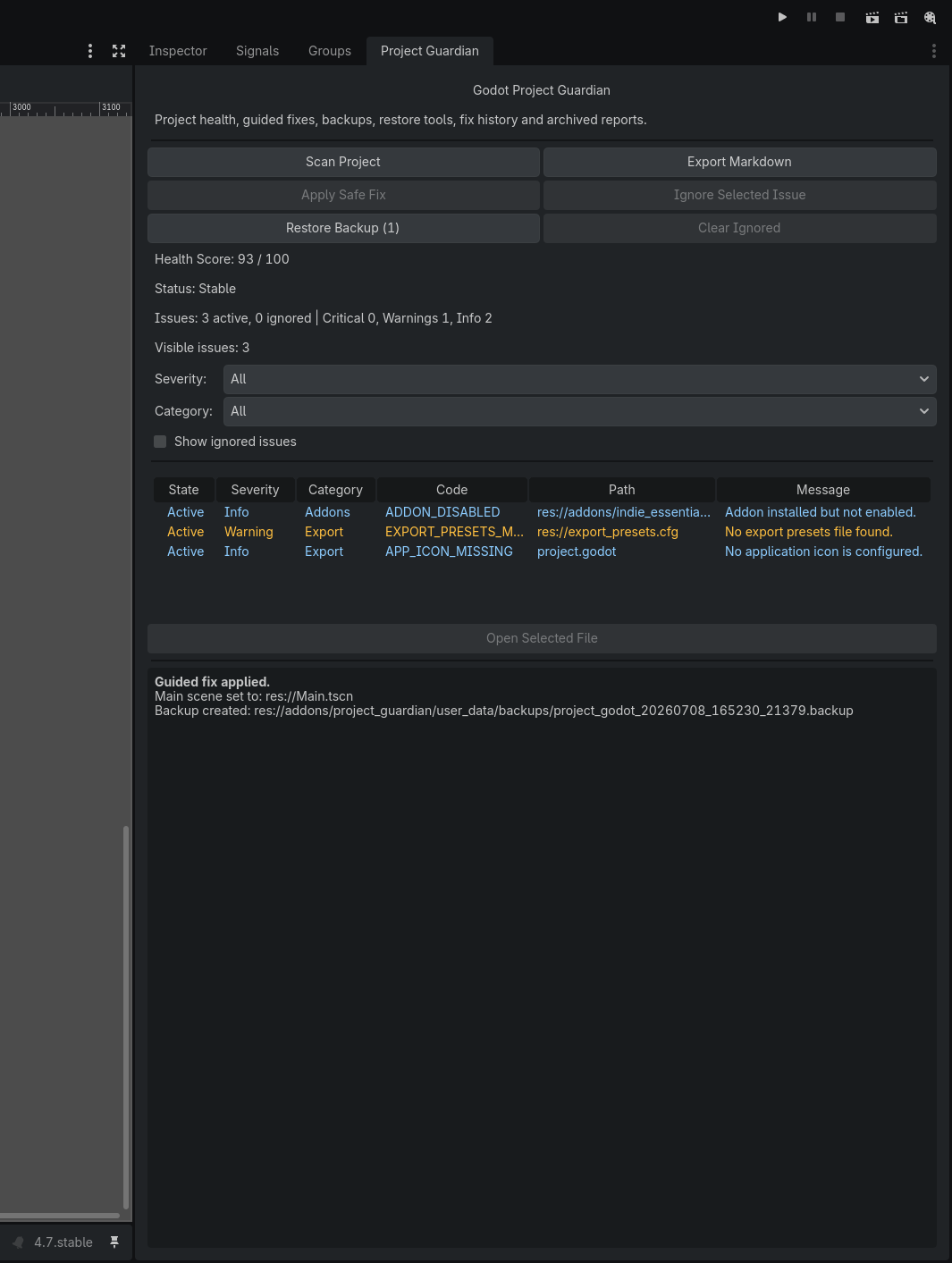Select the EXPORT_PRESETS_M... issue code
The width and height of the screenshot is (952, 1263).
[x=454, y=532]
